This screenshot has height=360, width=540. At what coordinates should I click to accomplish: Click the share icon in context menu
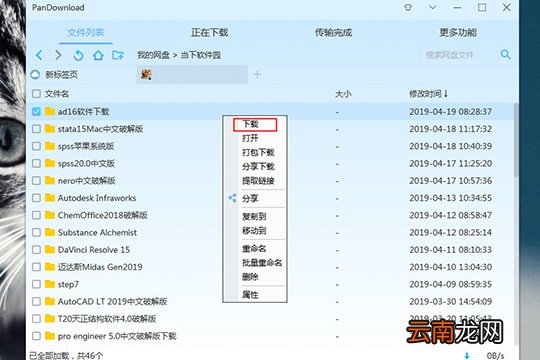pyautogui.click(x=232, y=198)
